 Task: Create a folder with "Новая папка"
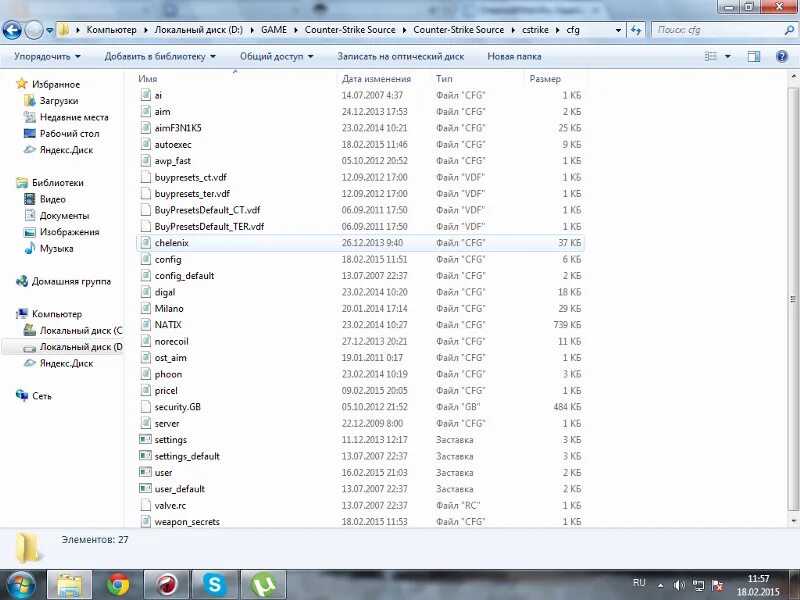coord(514,56)
